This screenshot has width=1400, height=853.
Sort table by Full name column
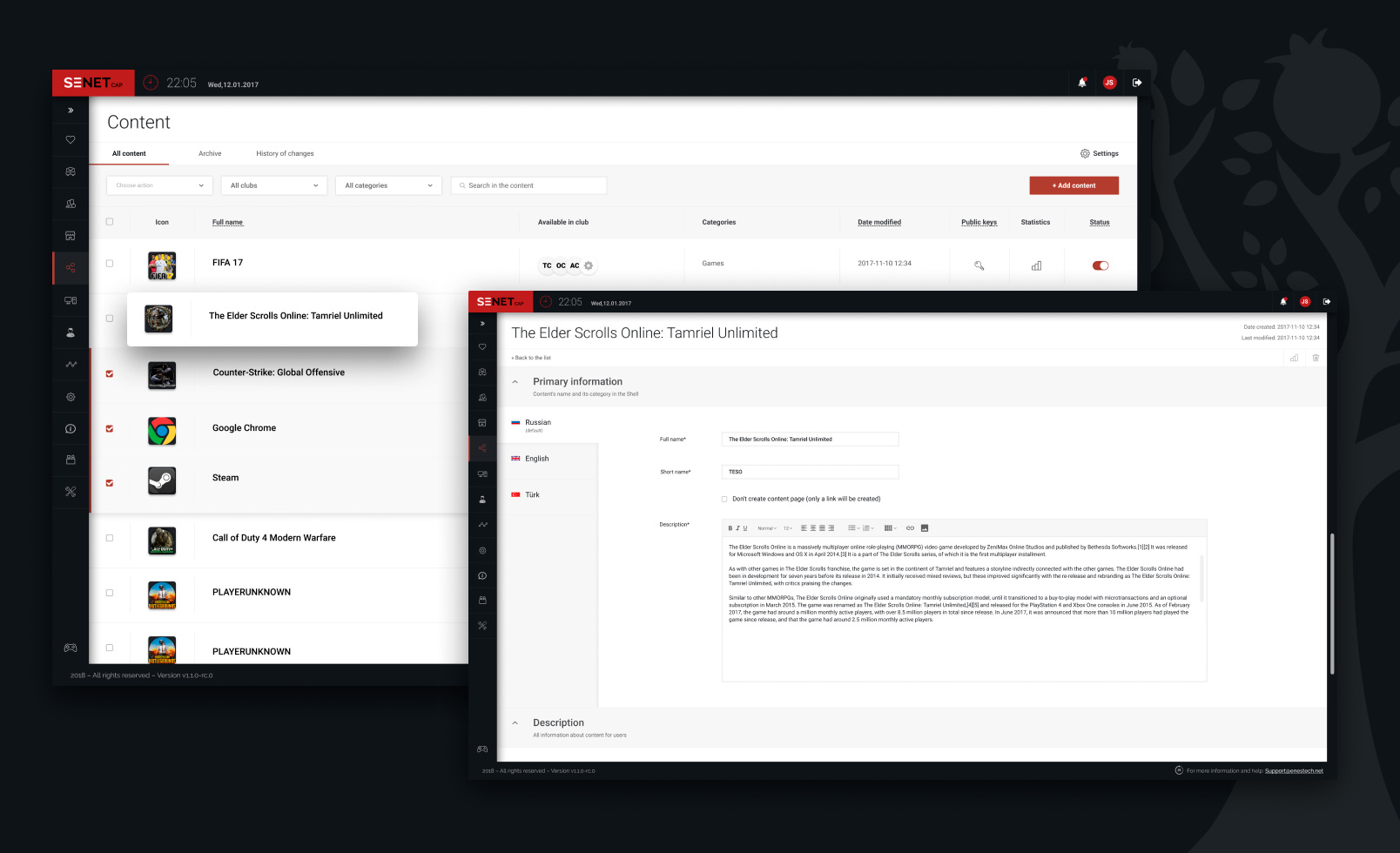(x=227, y=222)
